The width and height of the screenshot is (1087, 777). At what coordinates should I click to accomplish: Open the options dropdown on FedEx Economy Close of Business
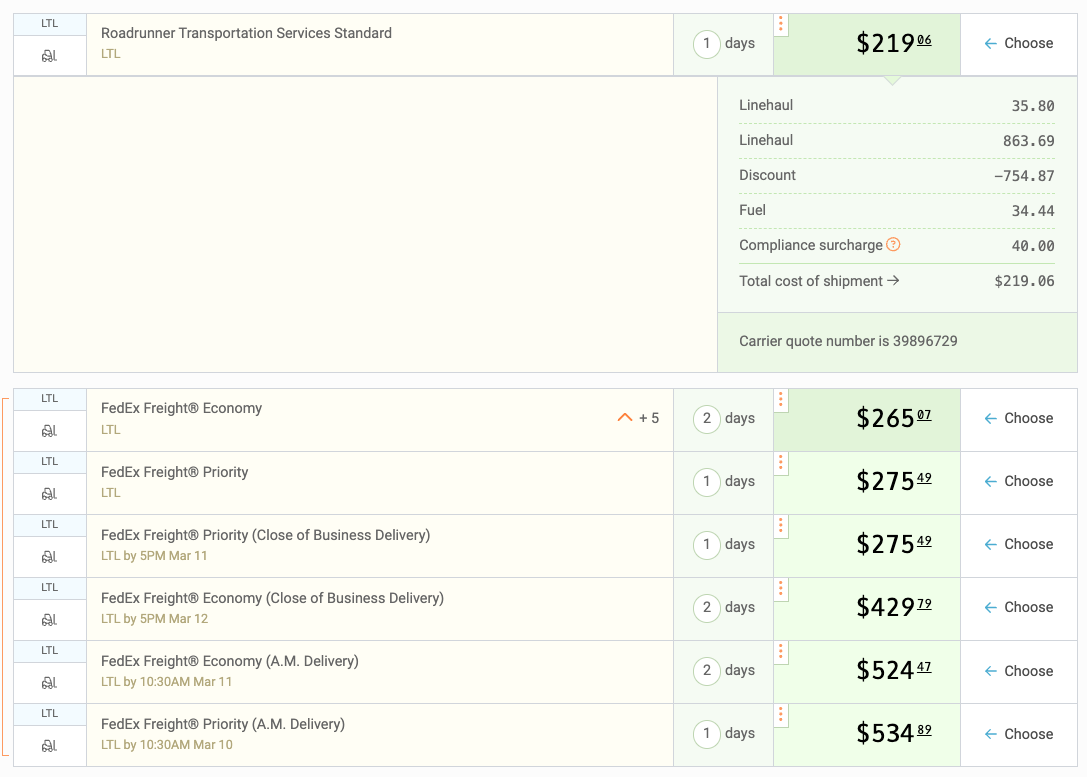pyautogui.click(x=780, y=589)
